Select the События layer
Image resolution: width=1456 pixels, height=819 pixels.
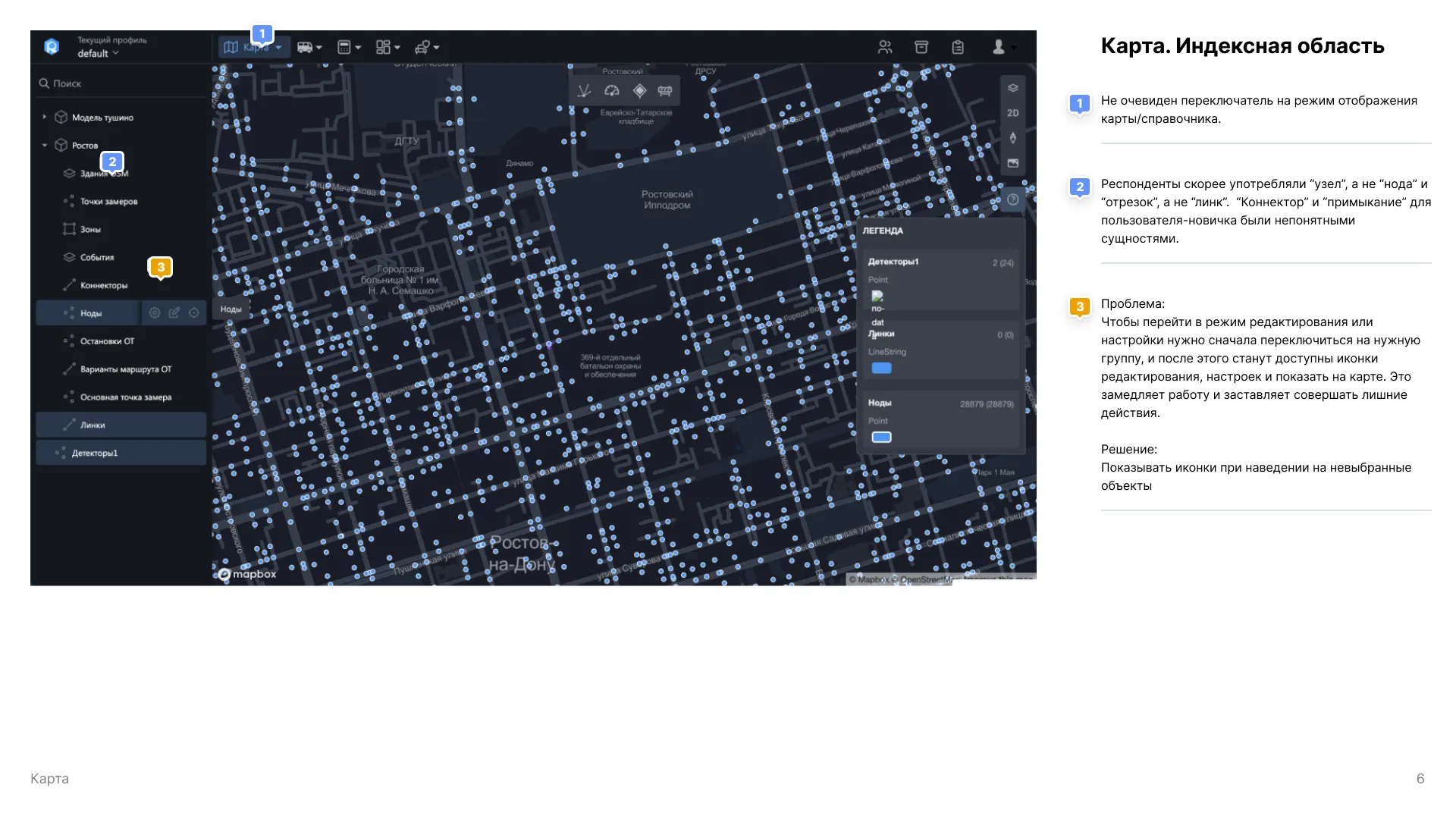point(97,257)
